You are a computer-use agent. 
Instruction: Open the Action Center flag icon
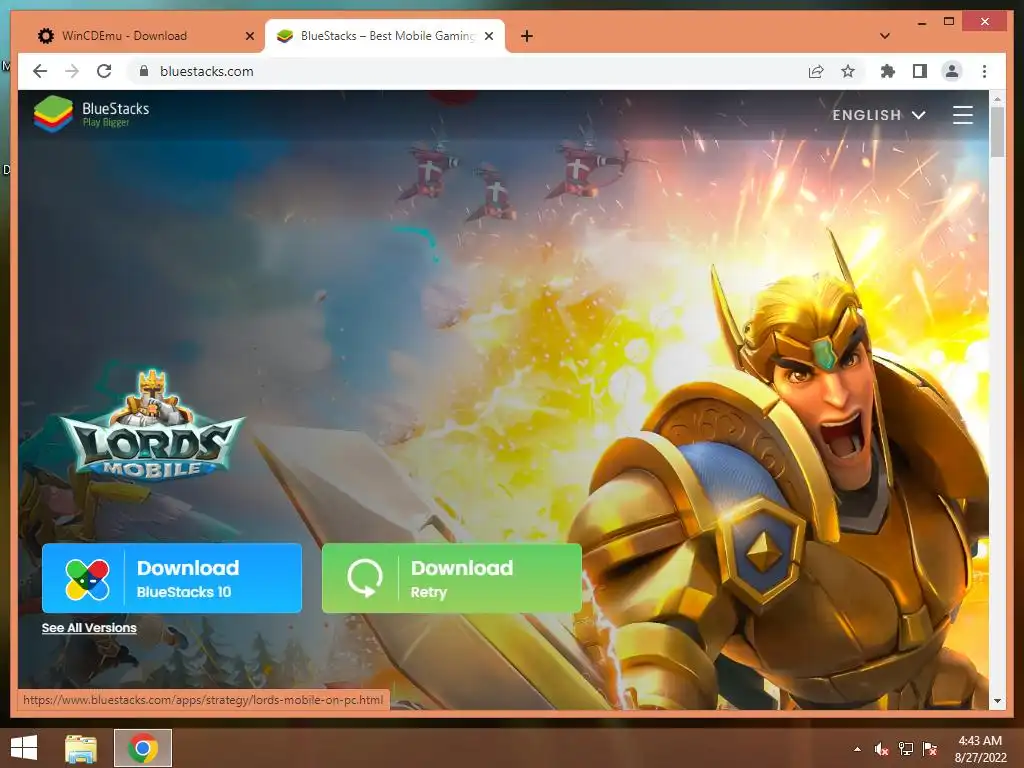pyautogui.click(x=930, y=749)
